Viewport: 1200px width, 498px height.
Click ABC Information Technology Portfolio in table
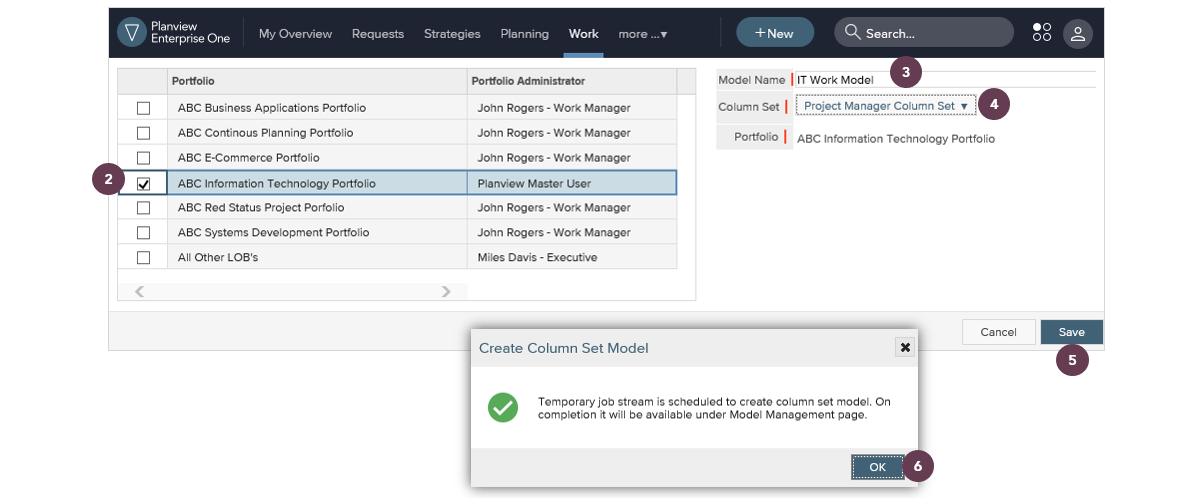pyautogui.click(x=277, y=183)
